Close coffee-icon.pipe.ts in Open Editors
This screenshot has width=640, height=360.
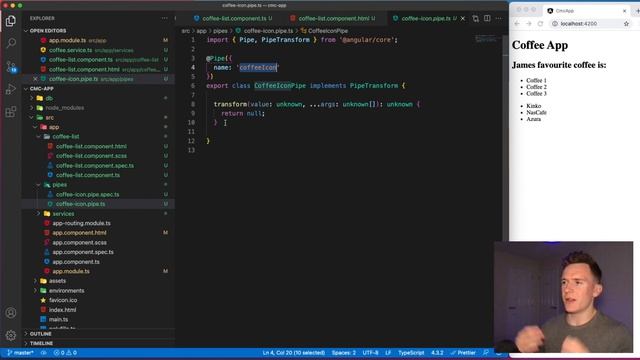point(35,79)
